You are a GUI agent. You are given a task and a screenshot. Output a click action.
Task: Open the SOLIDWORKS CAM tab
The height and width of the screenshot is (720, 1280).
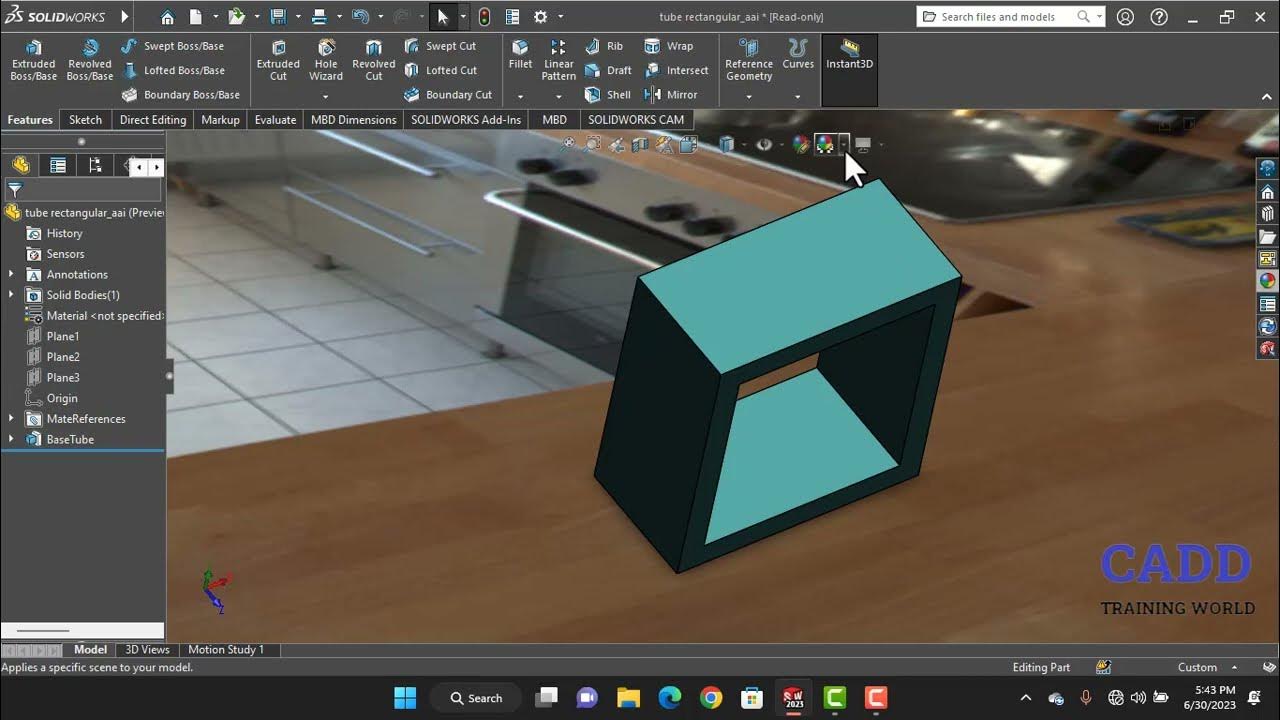636,119
